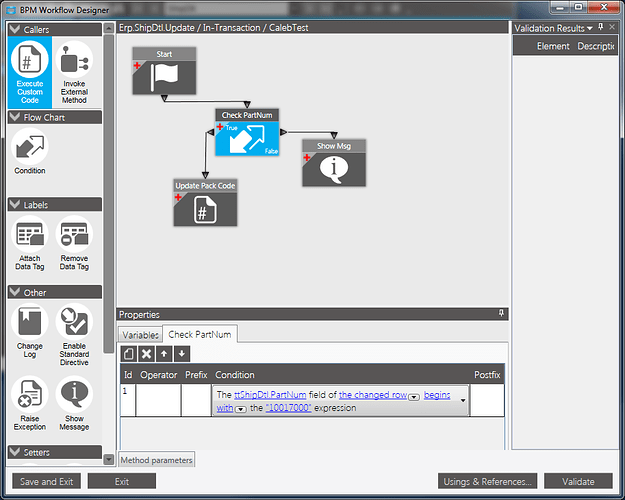Pick the Show Message toolbox item
This screenshot has height=500, width=625.
[x=74, y=404]
